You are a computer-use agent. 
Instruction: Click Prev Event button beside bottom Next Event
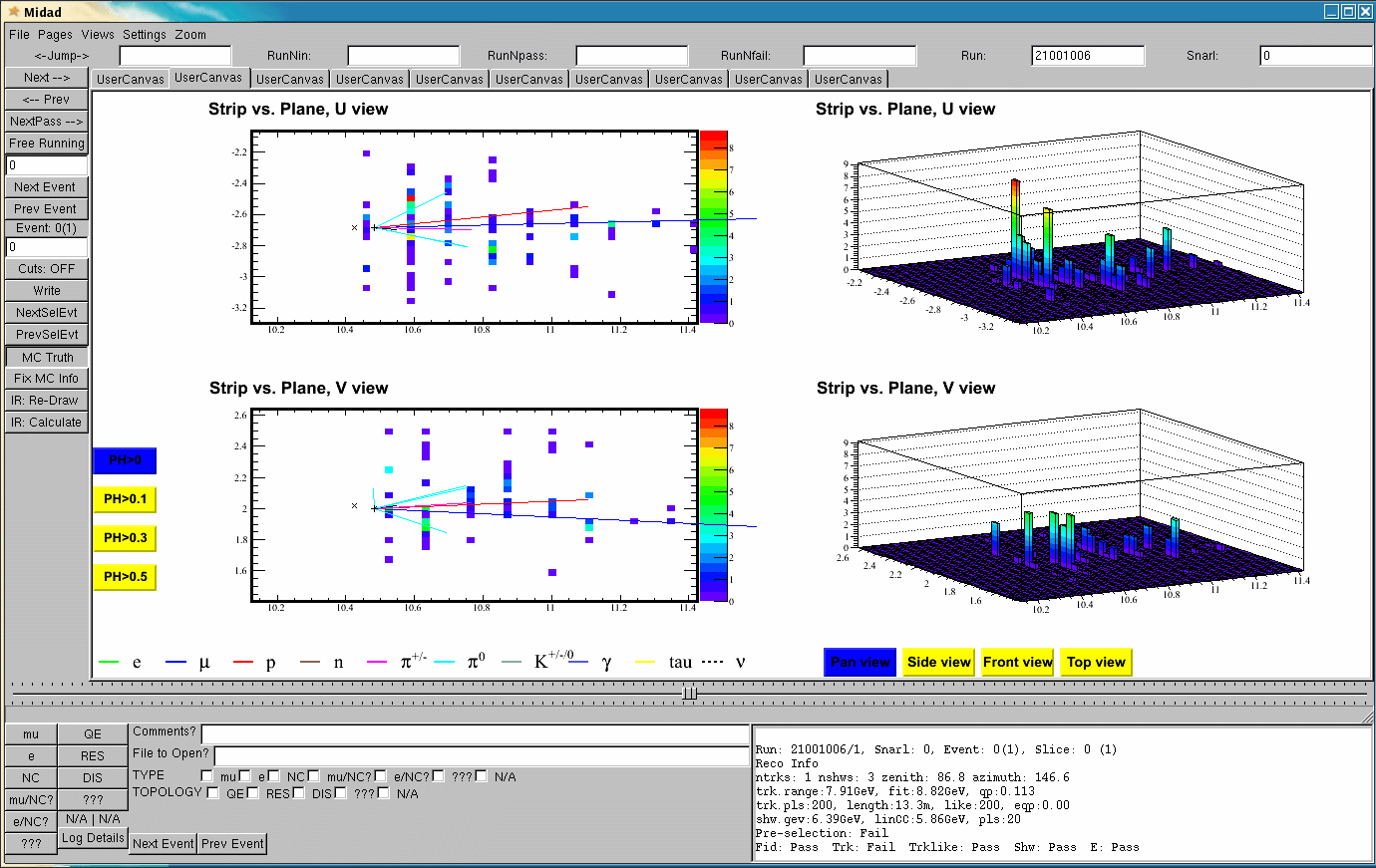232,844
